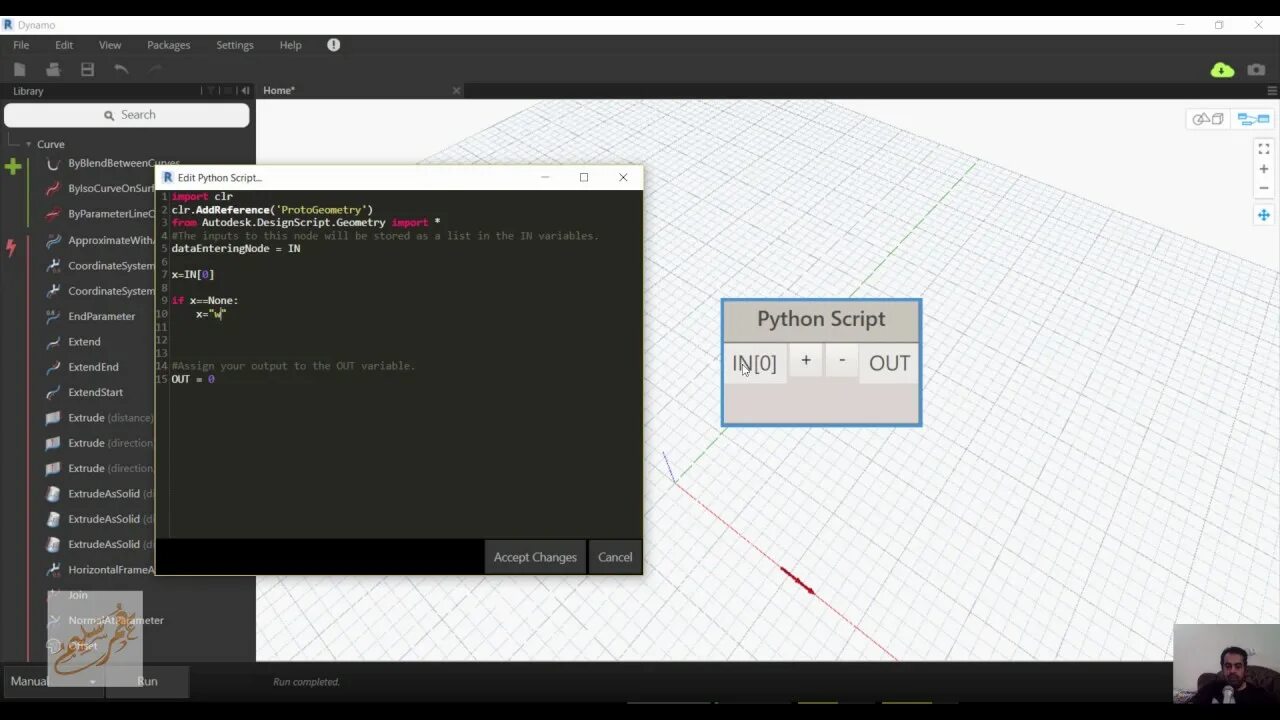The width and height of the screenshot is (1280, 720).
Task: Close the Home* workspace tab
Action: pyautogui.click(x=456, y=90)
